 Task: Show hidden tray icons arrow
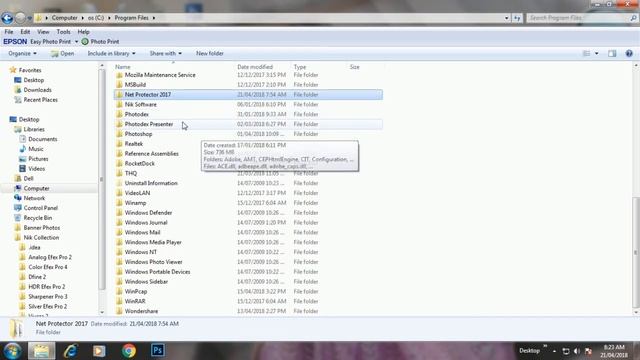tap(554, 351)
